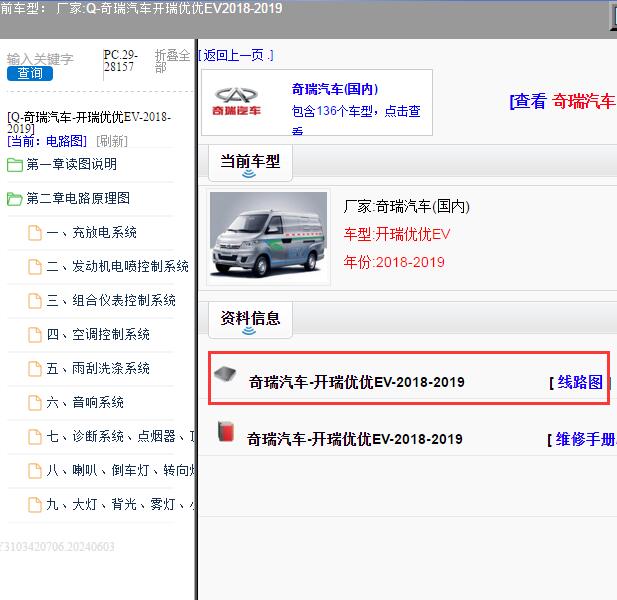Open 四、空调控制系统 diagram
Viewport: 617px width, 600px height.
coord(98,334)
